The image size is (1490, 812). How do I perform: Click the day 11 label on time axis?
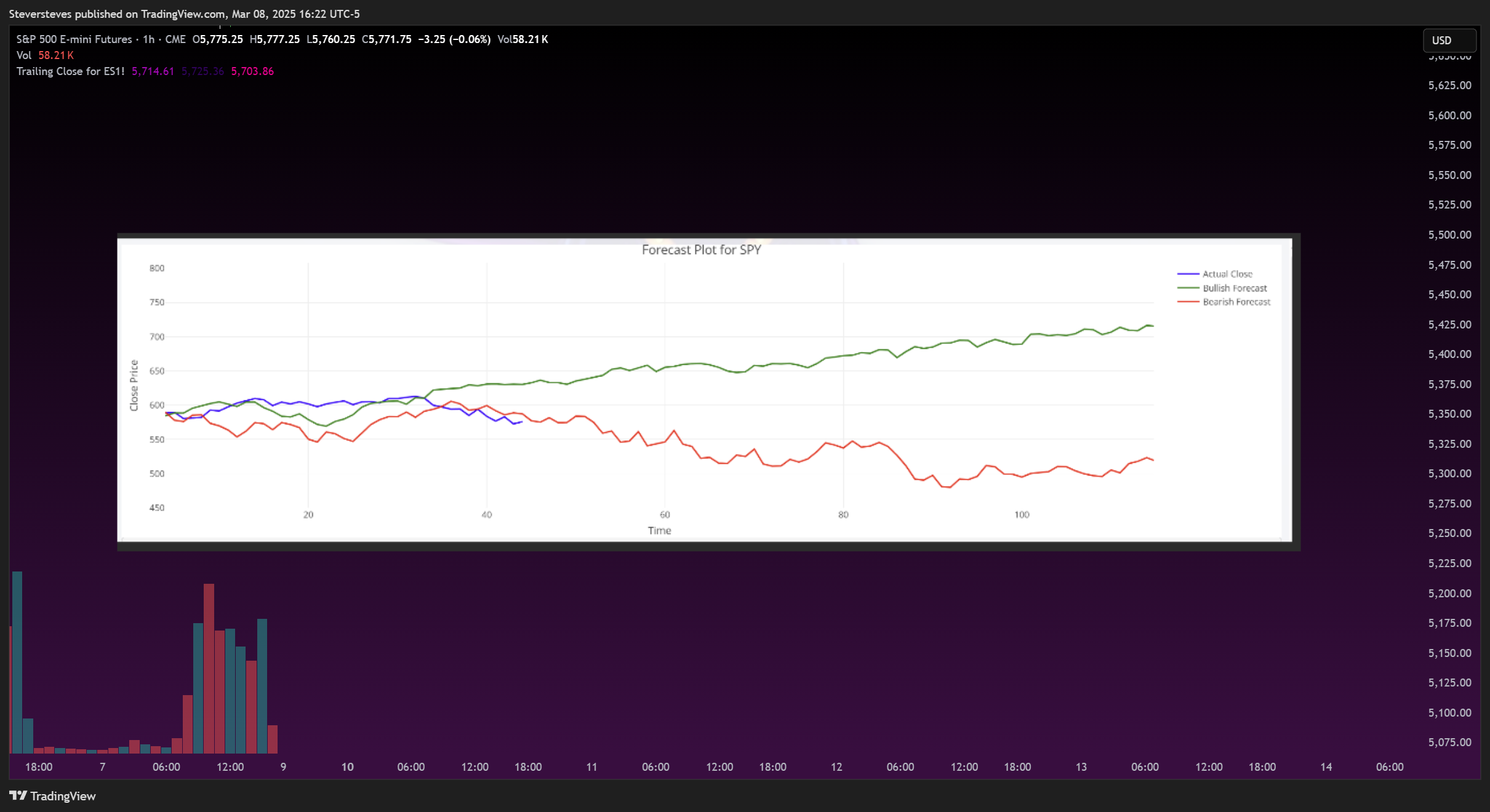pos(591,767)
